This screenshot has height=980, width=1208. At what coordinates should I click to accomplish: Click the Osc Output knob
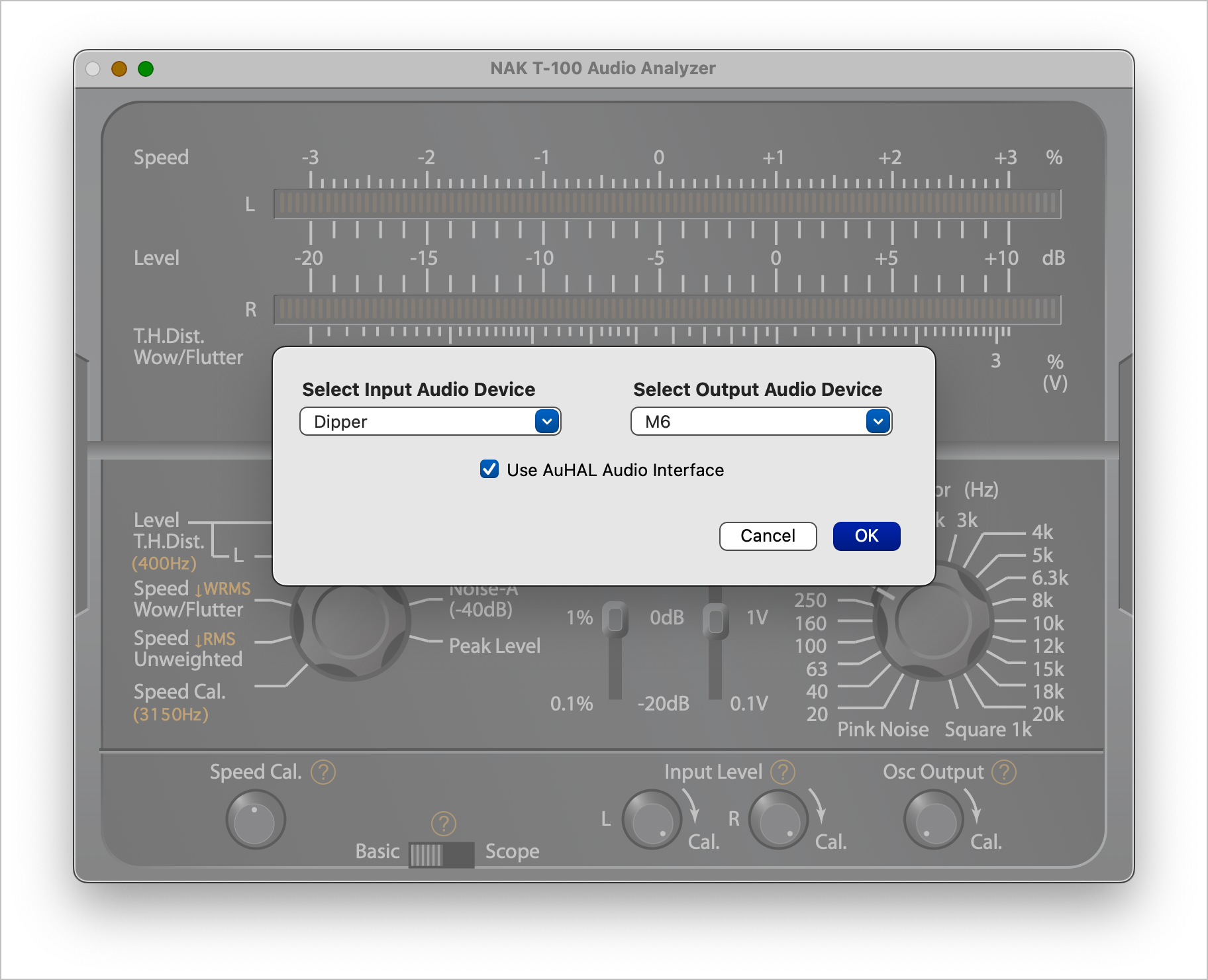[933, 820]
